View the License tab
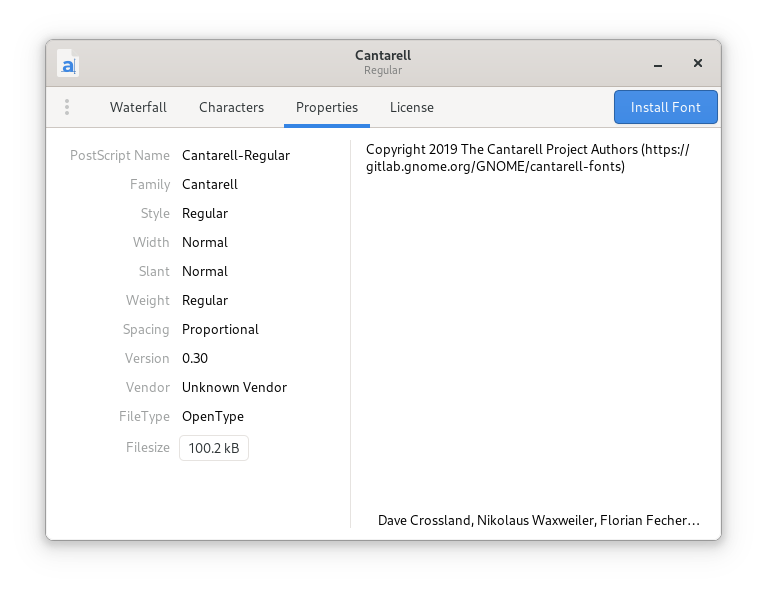 411,107
